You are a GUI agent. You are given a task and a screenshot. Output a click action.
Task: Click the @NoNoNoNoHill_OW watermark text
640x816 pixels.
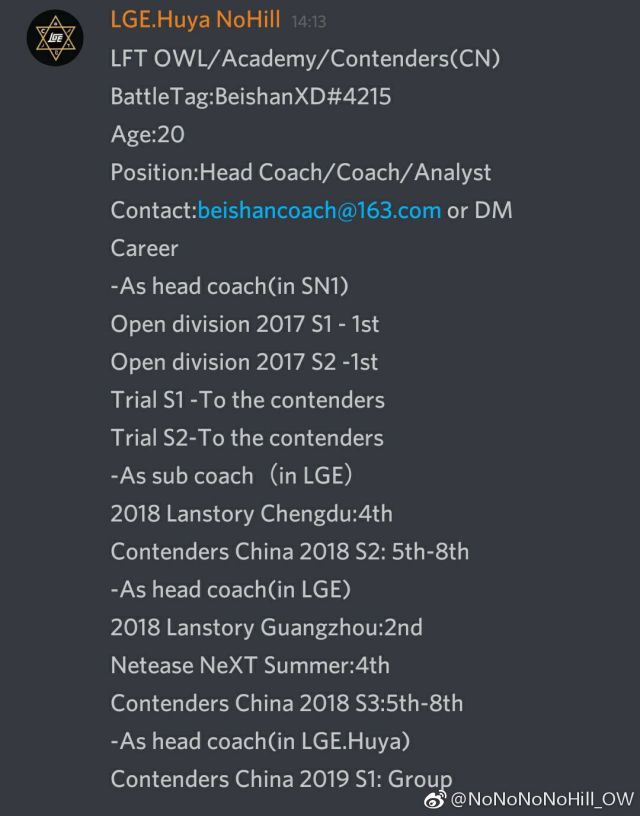[x=541, y=799]
